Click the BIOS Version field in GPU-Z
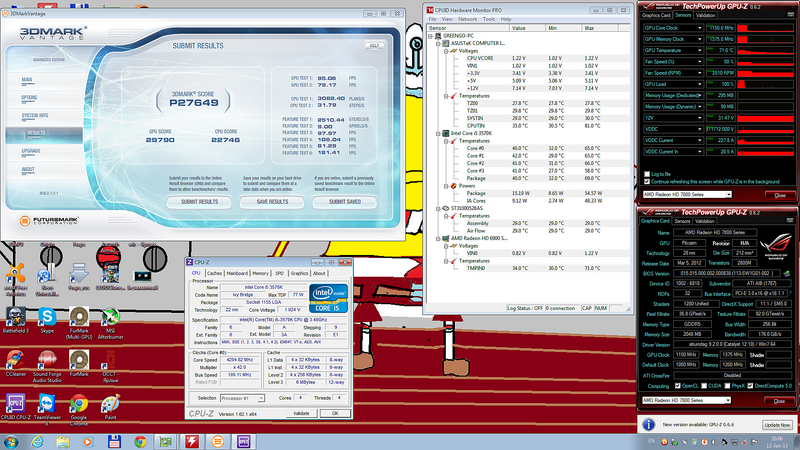The height and width of the screenshot is (450, 800). click(727, 273)
